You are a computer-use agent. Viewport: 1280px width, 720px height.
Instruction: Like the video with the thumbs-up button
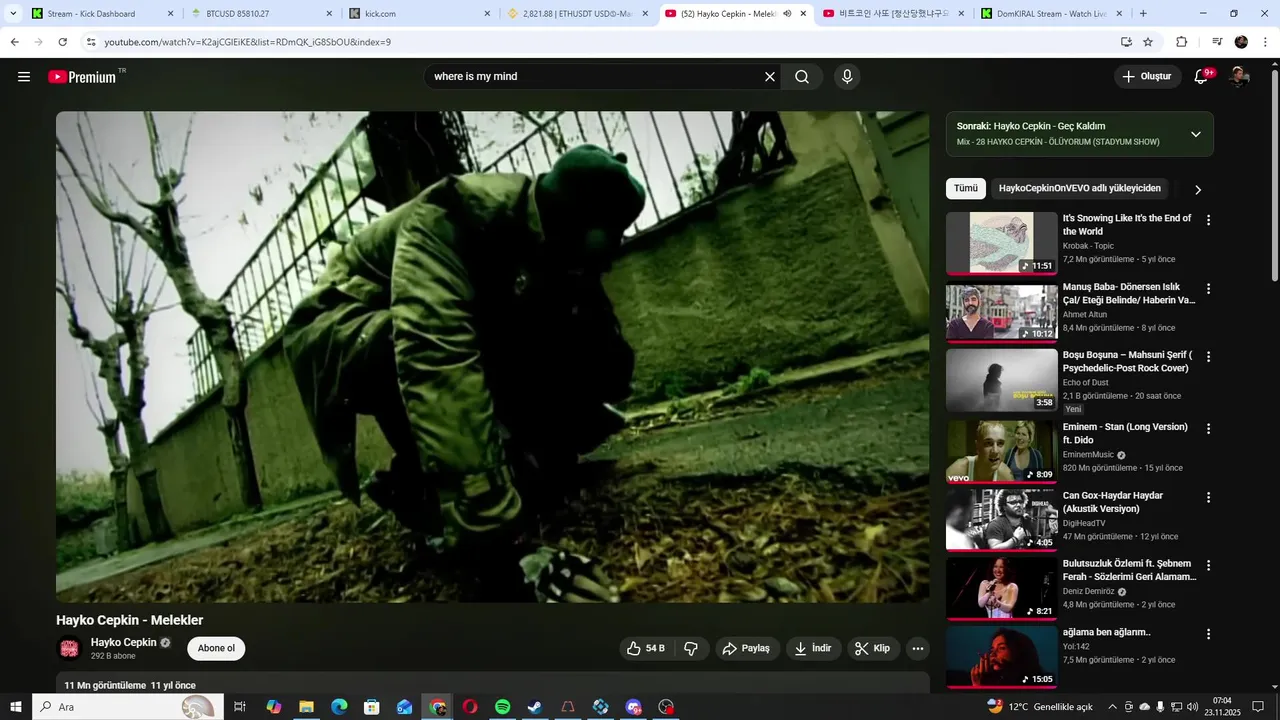pos(645,648)
